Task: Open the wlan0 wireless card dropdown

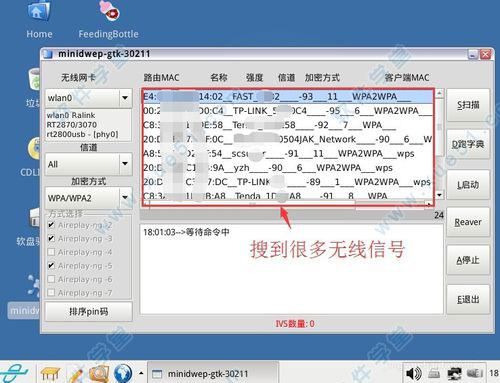Action: point(88,98)
